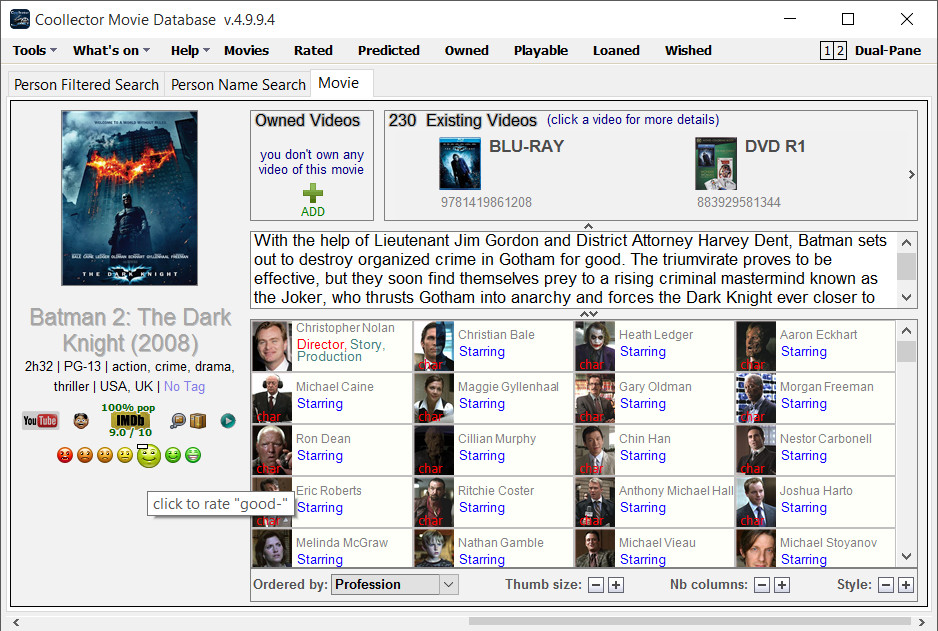Viewport: 938px width, 631px height.
Task: Open the DVD R1 video cover
Action: pyautogui.click(x=715, y=163)
